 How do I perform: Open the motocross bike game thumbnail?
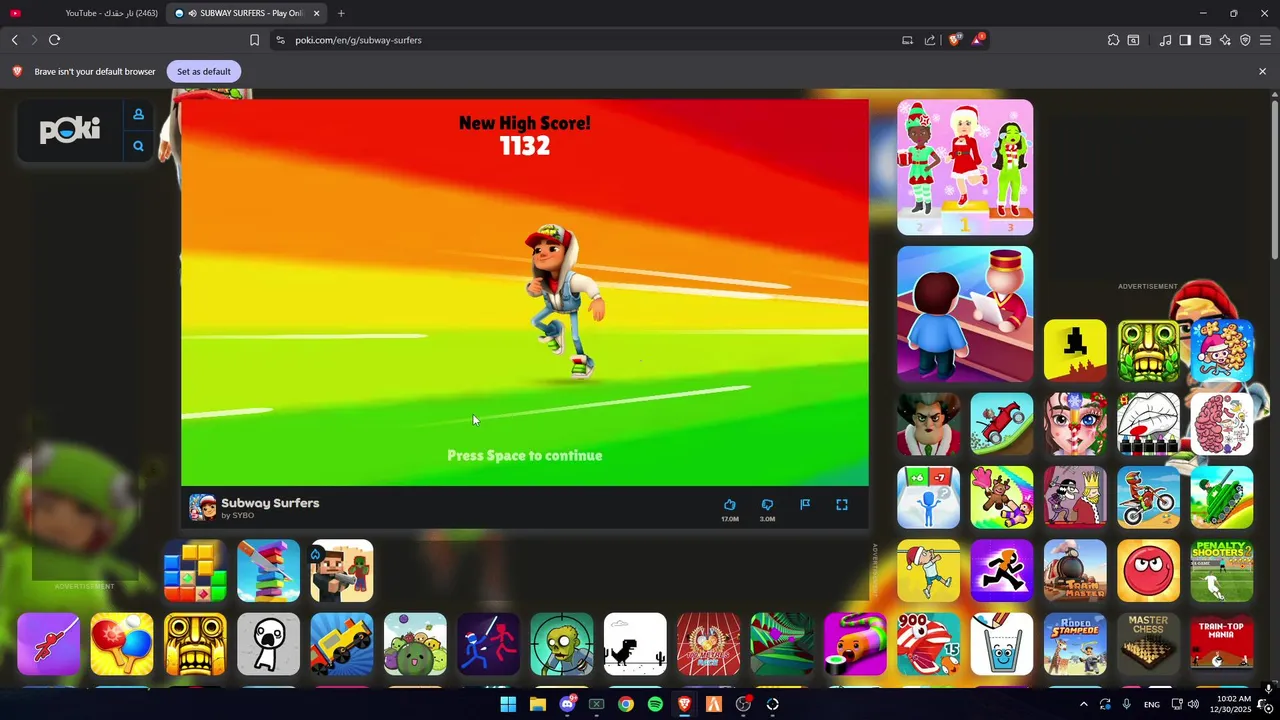pos(1148,497)
